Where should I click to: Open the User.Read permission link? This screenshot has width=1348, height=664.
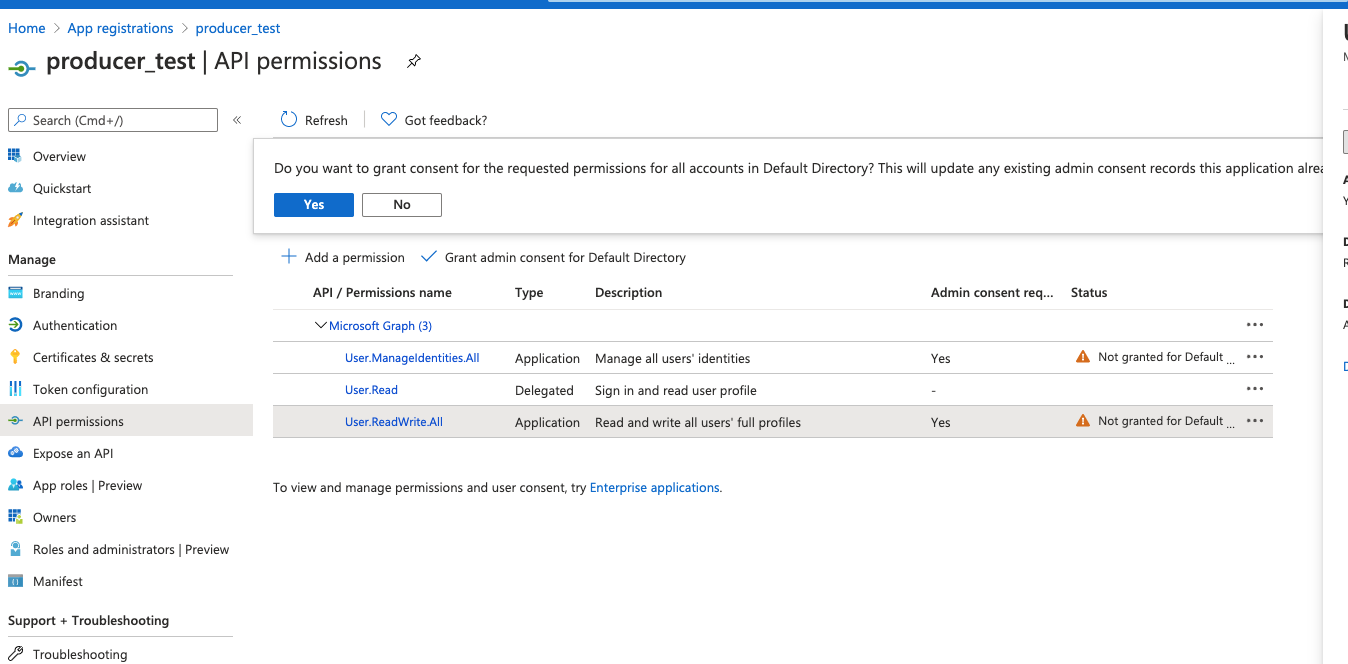click(371, 390)
